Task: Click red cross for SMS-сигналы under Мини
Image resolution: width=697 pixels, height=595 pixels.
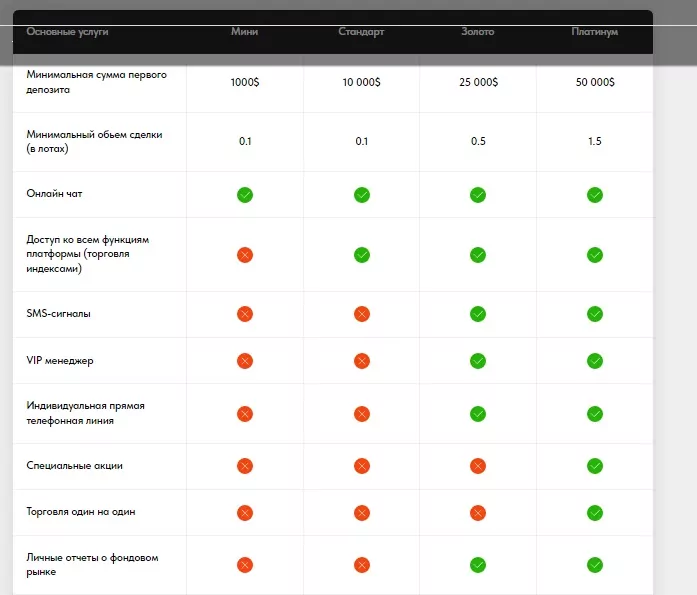Action: [x=245, y=314]
